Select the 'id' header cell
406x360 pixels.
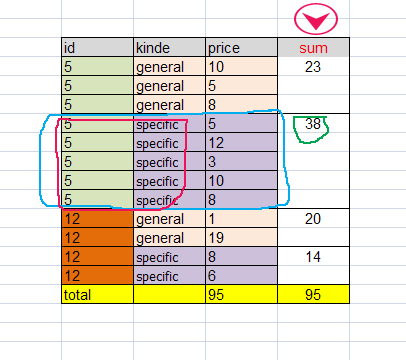pos(97,47)
